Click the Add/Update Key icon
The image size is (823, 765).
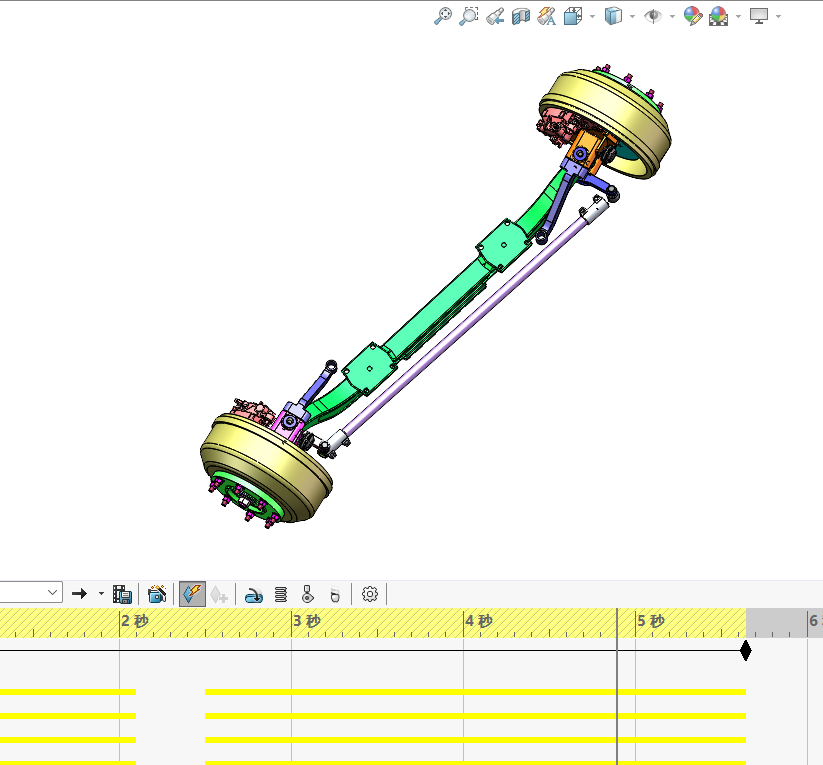pyautogui.click(x=218, y=595)
